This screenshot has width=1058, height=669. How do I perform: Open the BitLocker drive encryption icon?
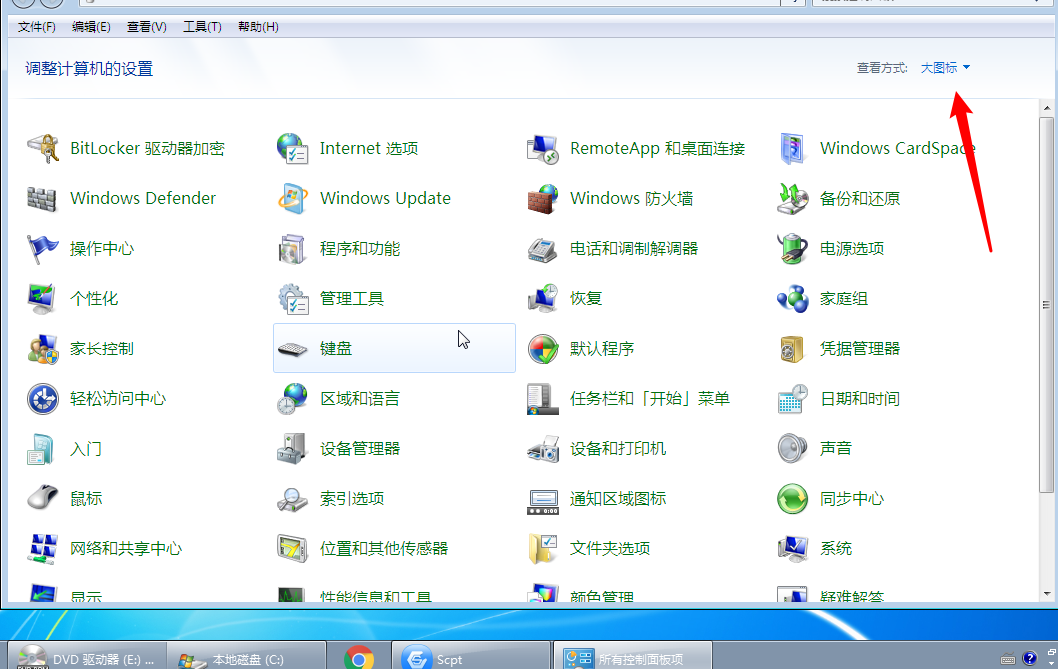43,149
